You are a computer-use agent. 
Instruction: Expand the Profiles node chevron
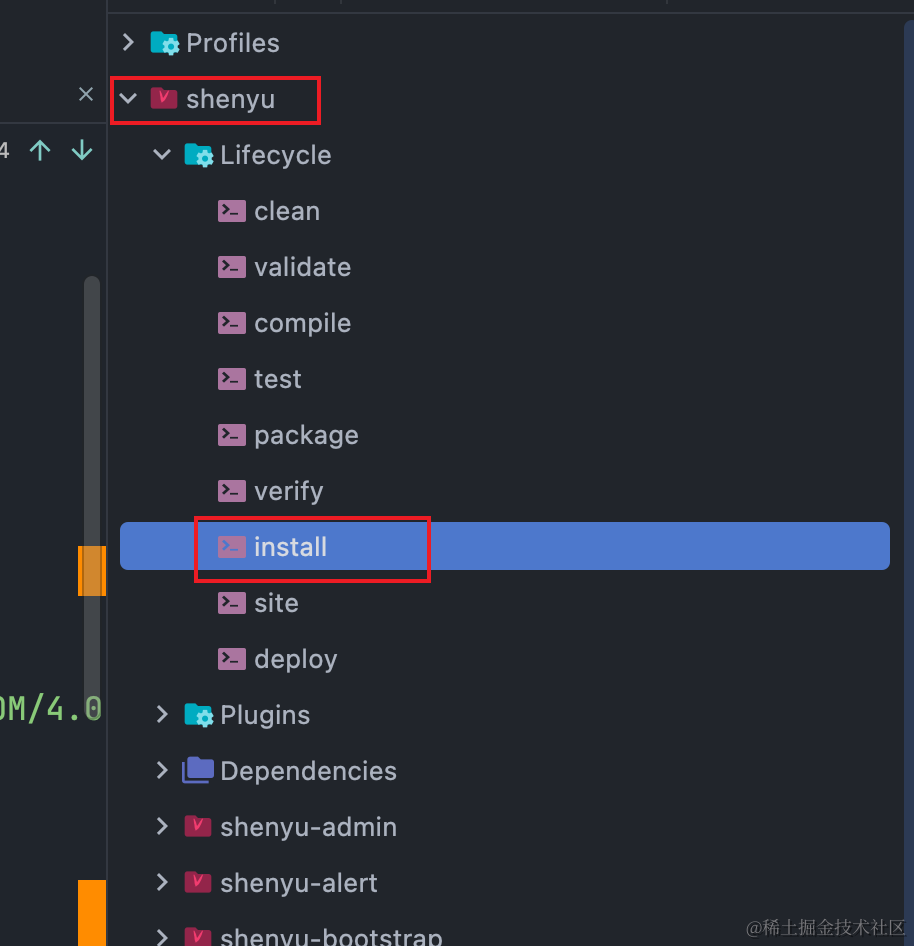point(128,42)
